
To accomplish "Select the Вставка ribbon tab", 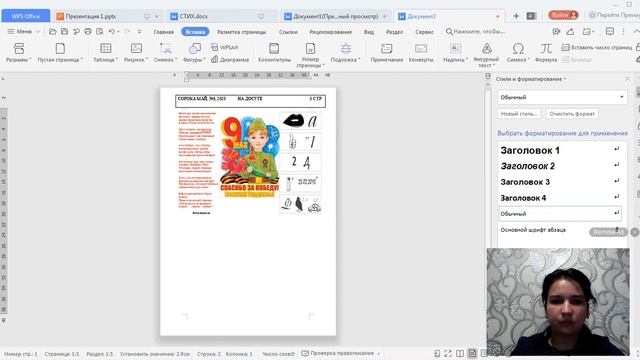I will click(x=195, y=32).
